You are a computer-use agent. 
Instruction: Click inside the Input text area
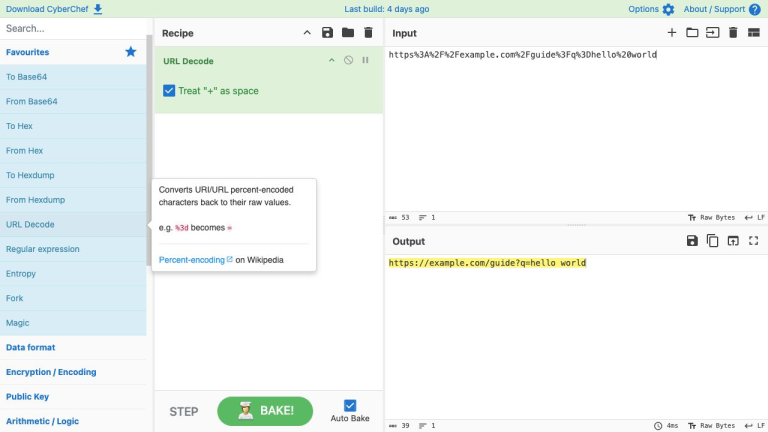point(576,130)
